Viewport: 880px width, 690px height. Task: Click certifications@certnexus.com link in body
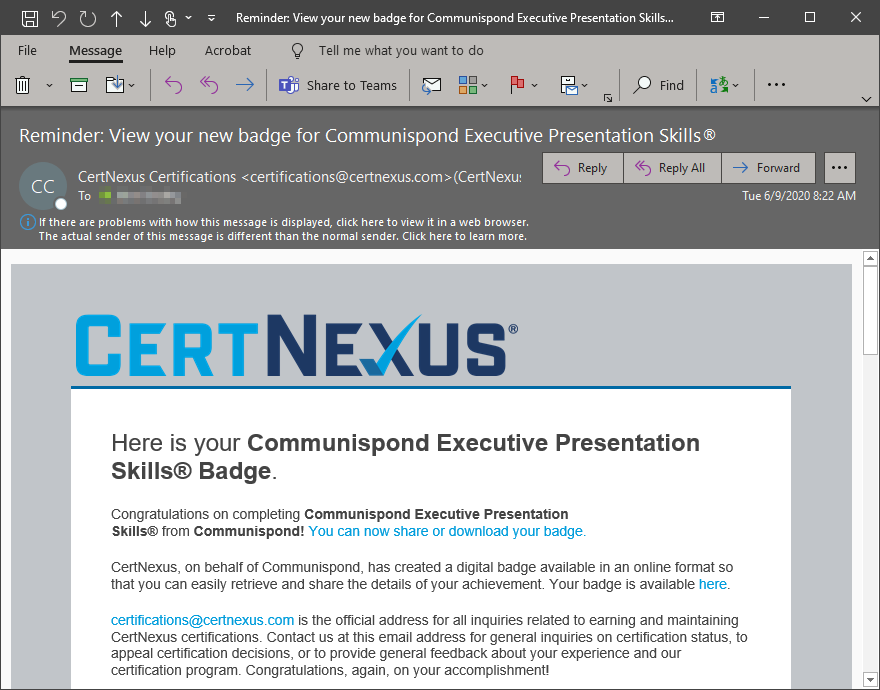coord(203,620)
